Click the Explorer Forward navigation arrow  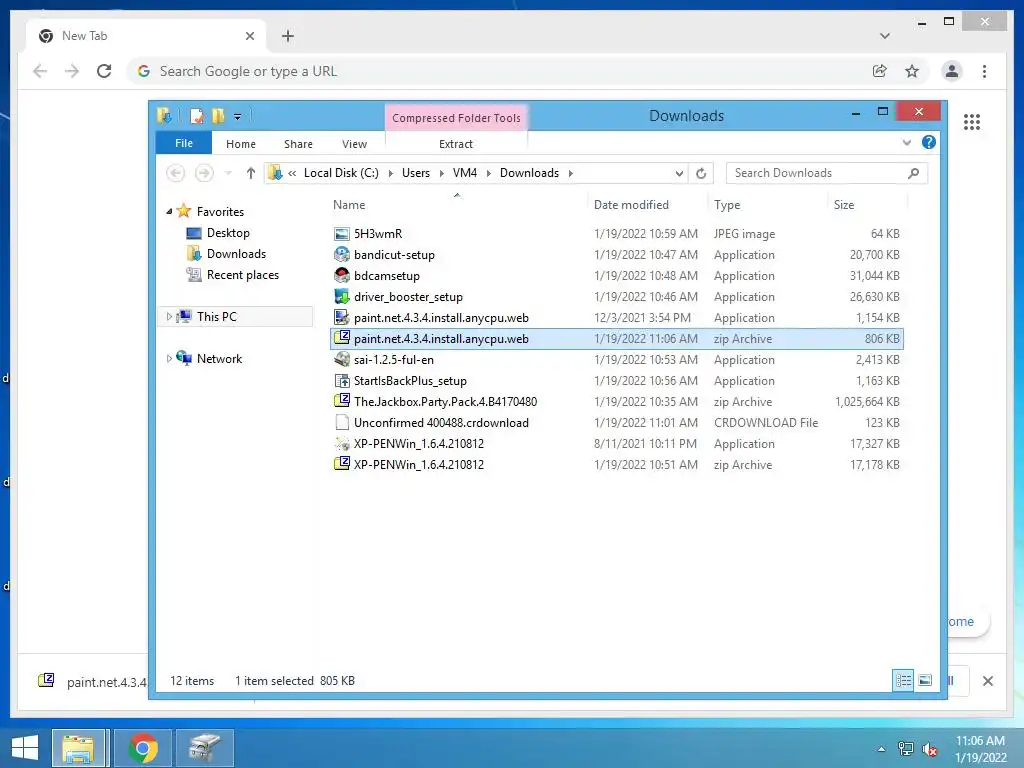204,172
